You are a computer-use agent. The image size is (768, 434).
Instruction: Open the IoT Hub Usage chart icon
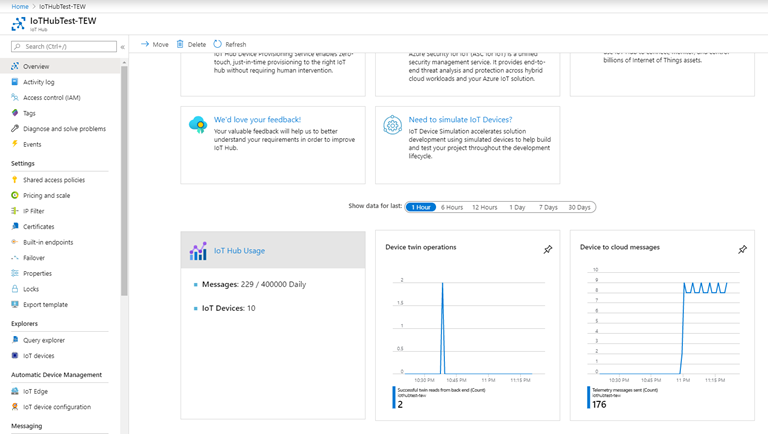tap(198, 251)
